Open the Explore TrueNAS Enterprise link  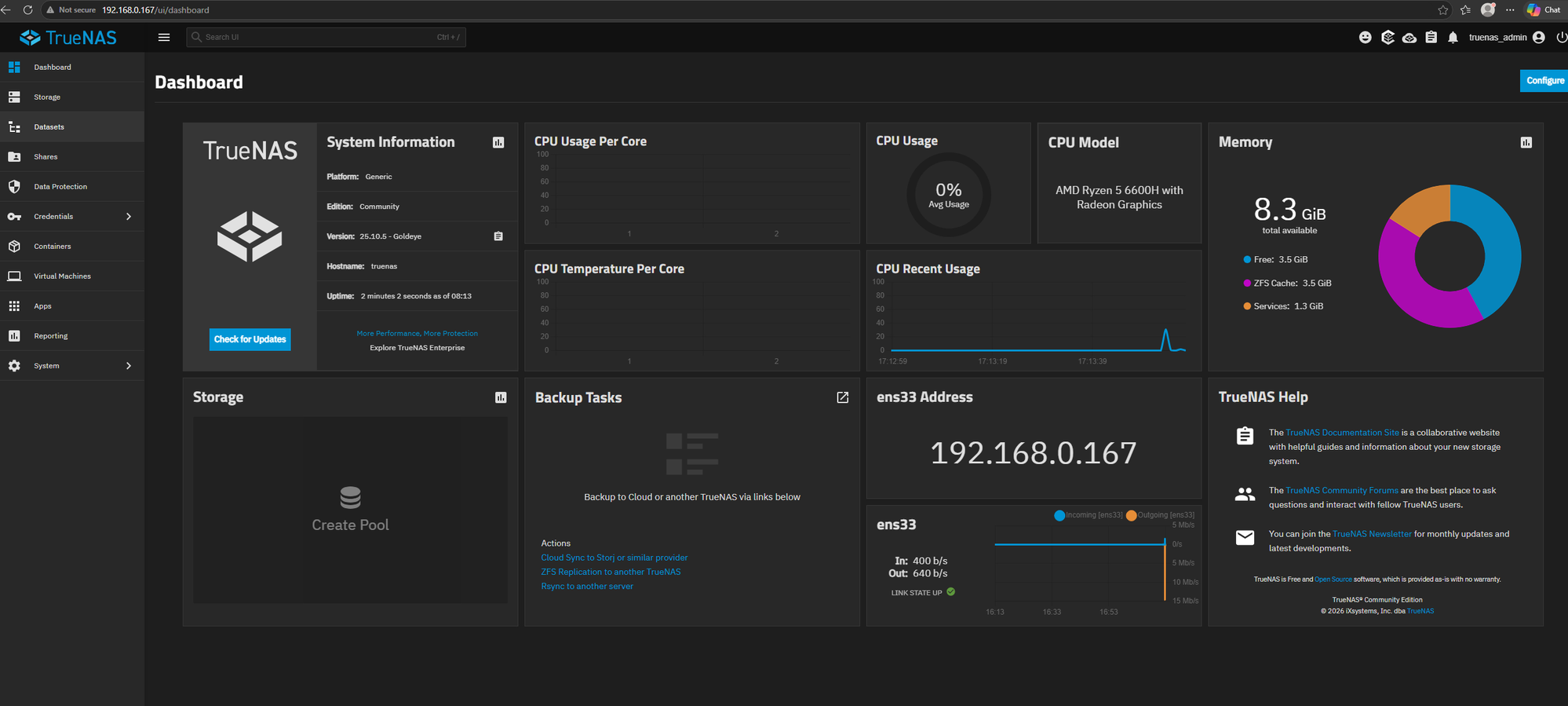point(417,348)
